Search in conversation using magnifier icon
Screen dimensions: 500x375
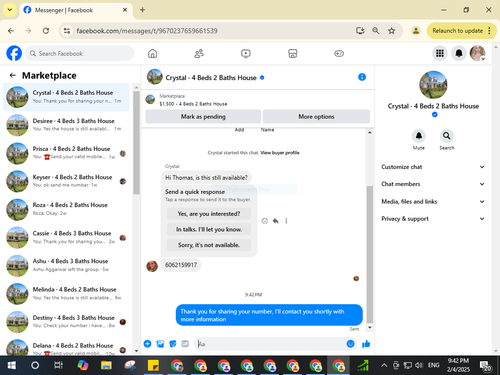pyautogui.click(x=446, y=136)
